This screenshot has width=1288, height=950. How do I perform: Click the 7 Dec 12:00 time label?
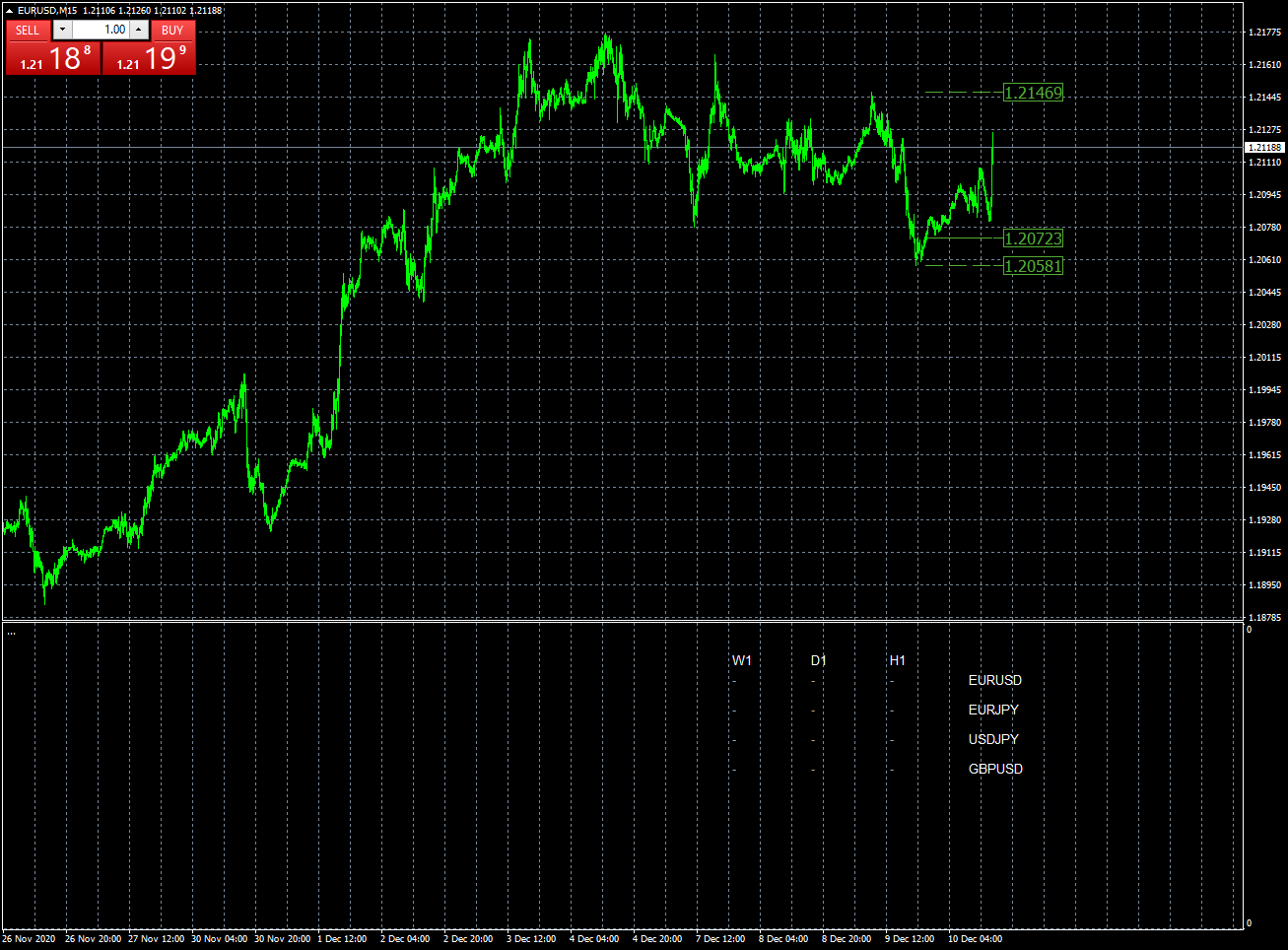tap(720, 938)
